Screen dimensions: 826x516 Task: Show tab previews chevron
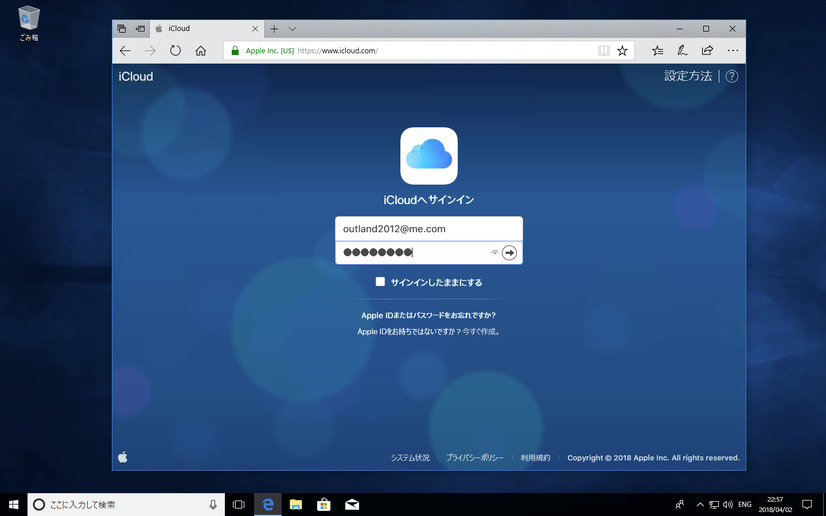coord(292,29)
